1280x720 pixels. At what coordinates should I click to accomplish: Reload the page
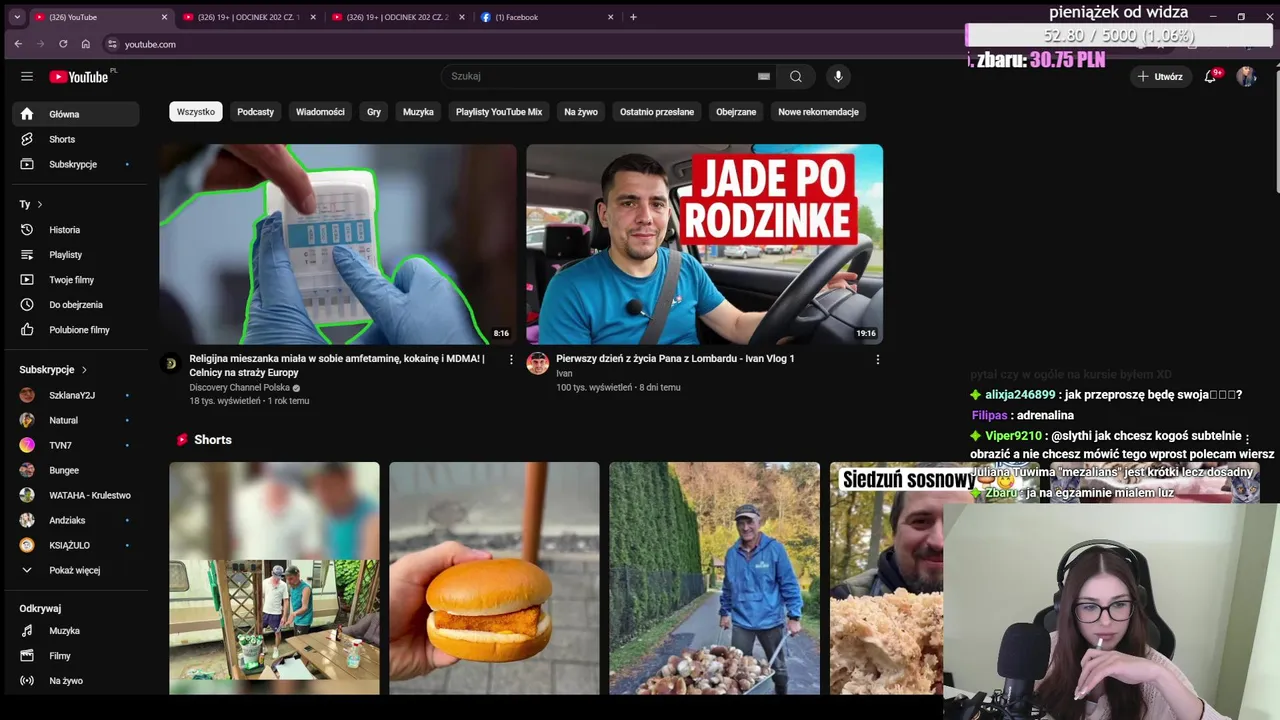pyautogui.click(x=63, y=44)
